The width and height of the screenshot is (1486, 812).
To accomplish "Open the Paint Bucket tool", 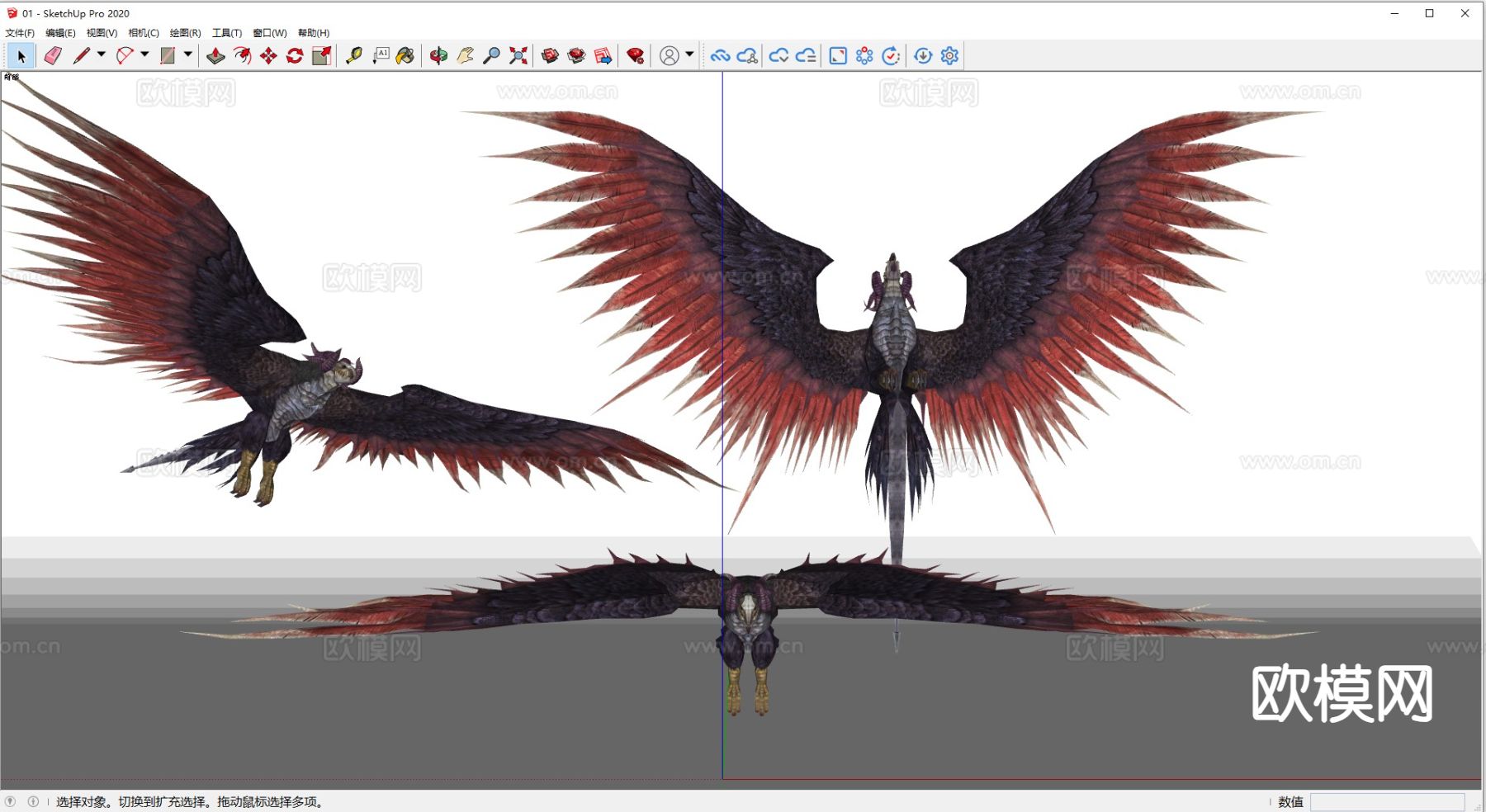I will coord(405,55).
